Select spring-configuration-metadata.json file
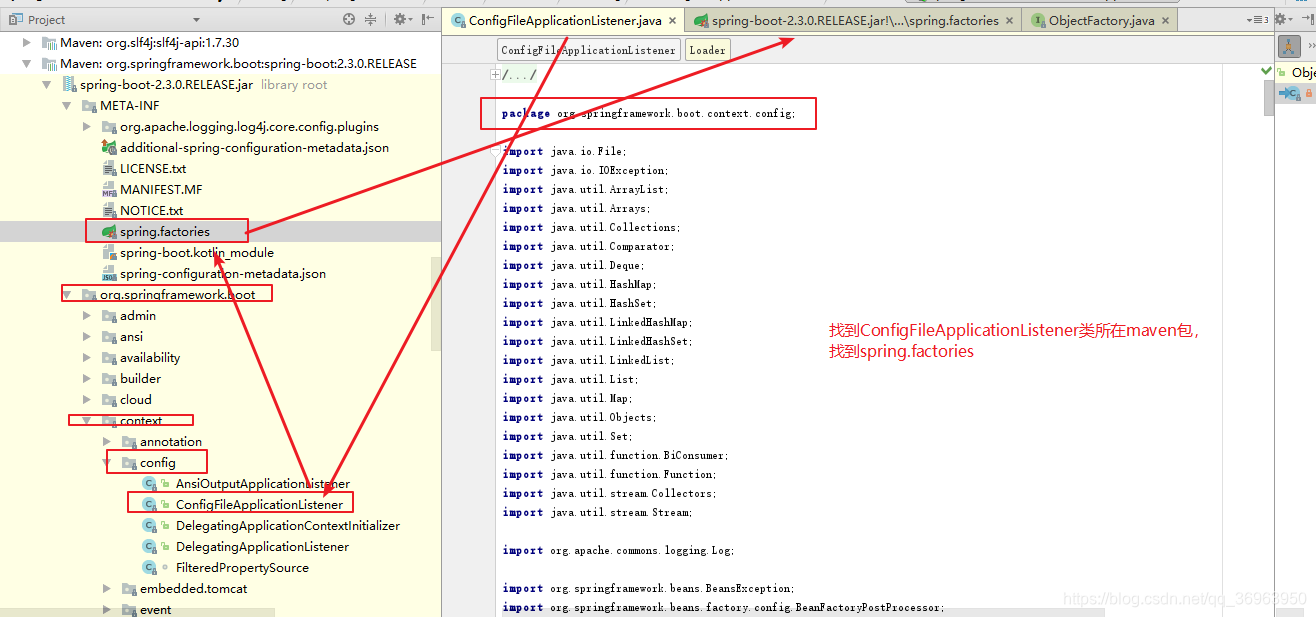This screenshot has height=617, width=1316. coord(223,274)
